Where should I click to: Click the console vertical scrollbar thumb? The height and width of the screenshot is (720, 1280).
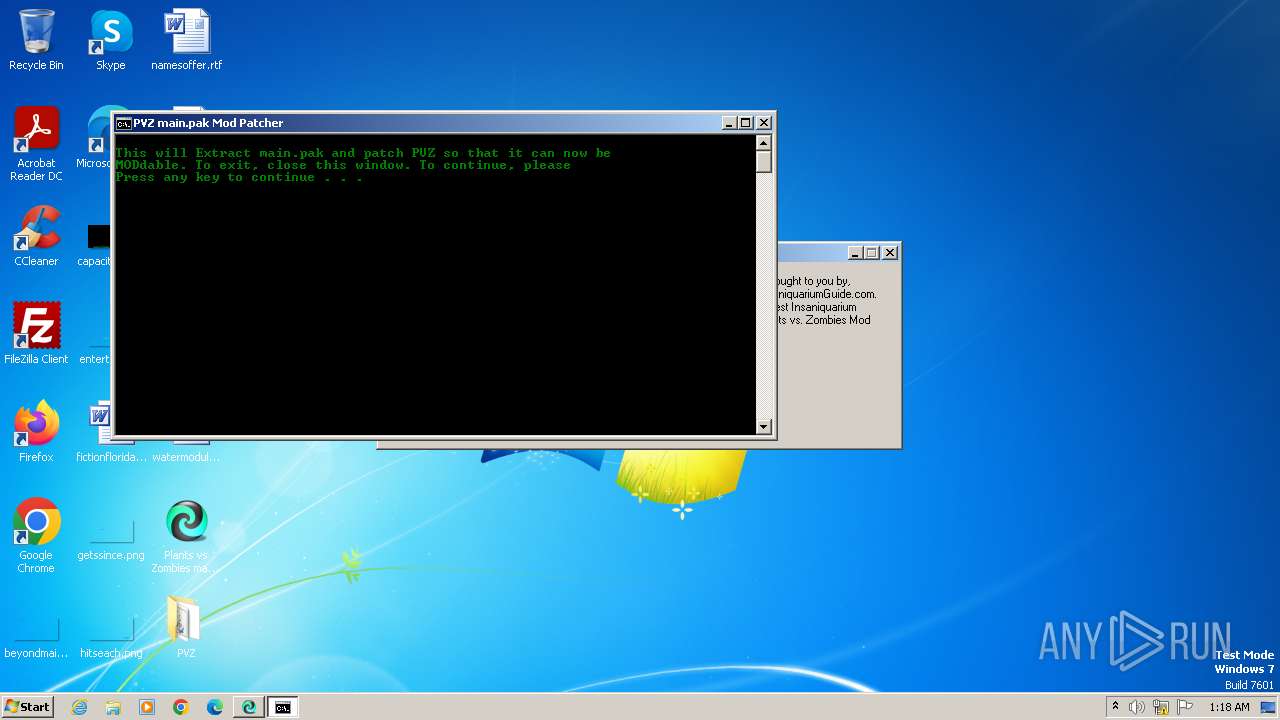tap(764, 162)
